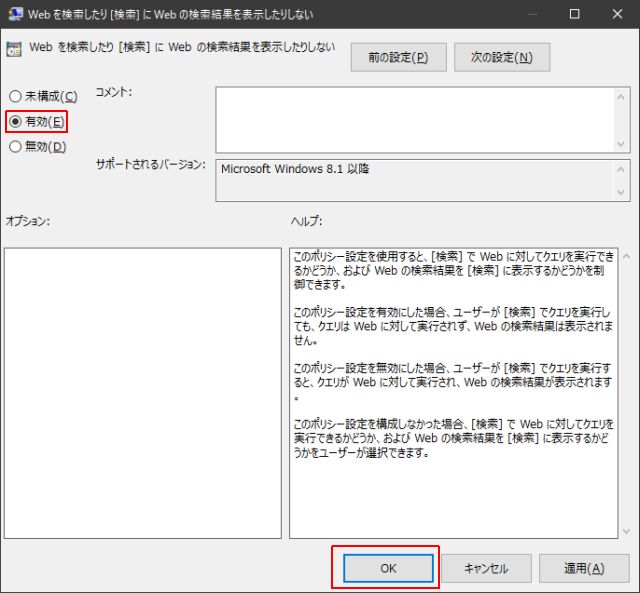Image resolution: width=640 pixels, height=593 pixels.
Task: Select the 未構成(C) radio button
Action: coord(15,97)
